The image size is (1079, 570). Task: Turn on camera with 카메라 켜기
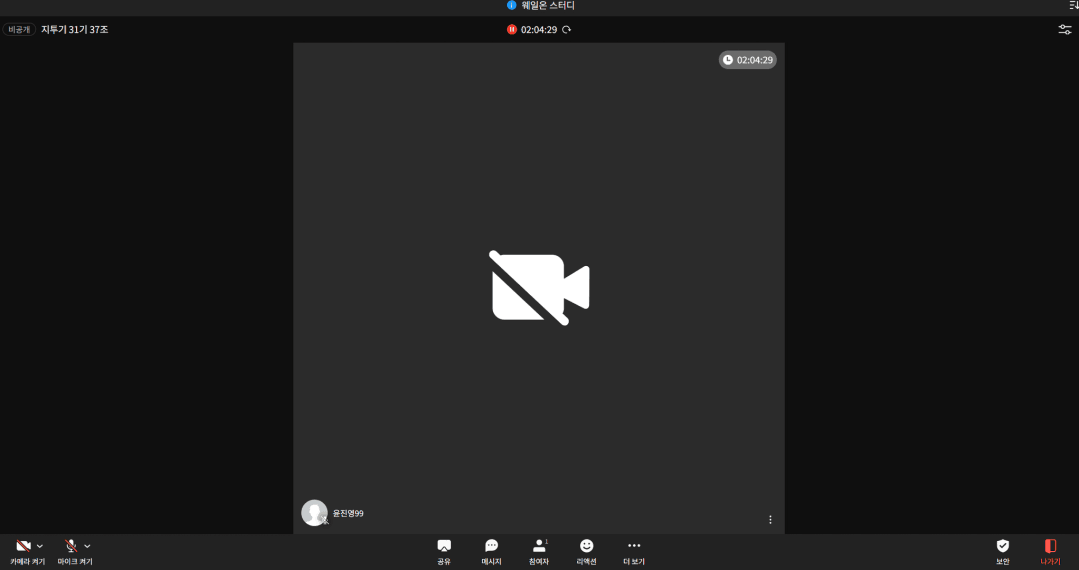tap(23, 549)
